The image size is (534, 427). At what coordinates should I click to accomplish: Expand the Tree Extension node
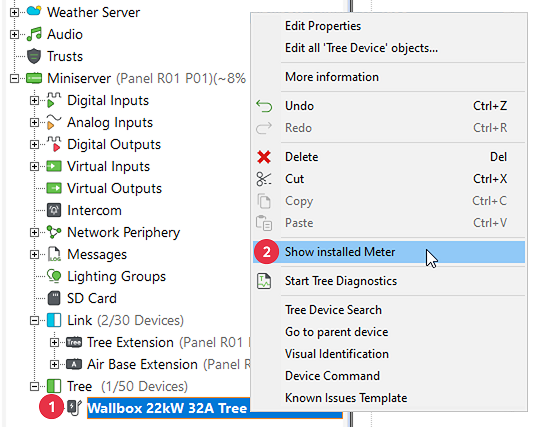tap(54, 342)
